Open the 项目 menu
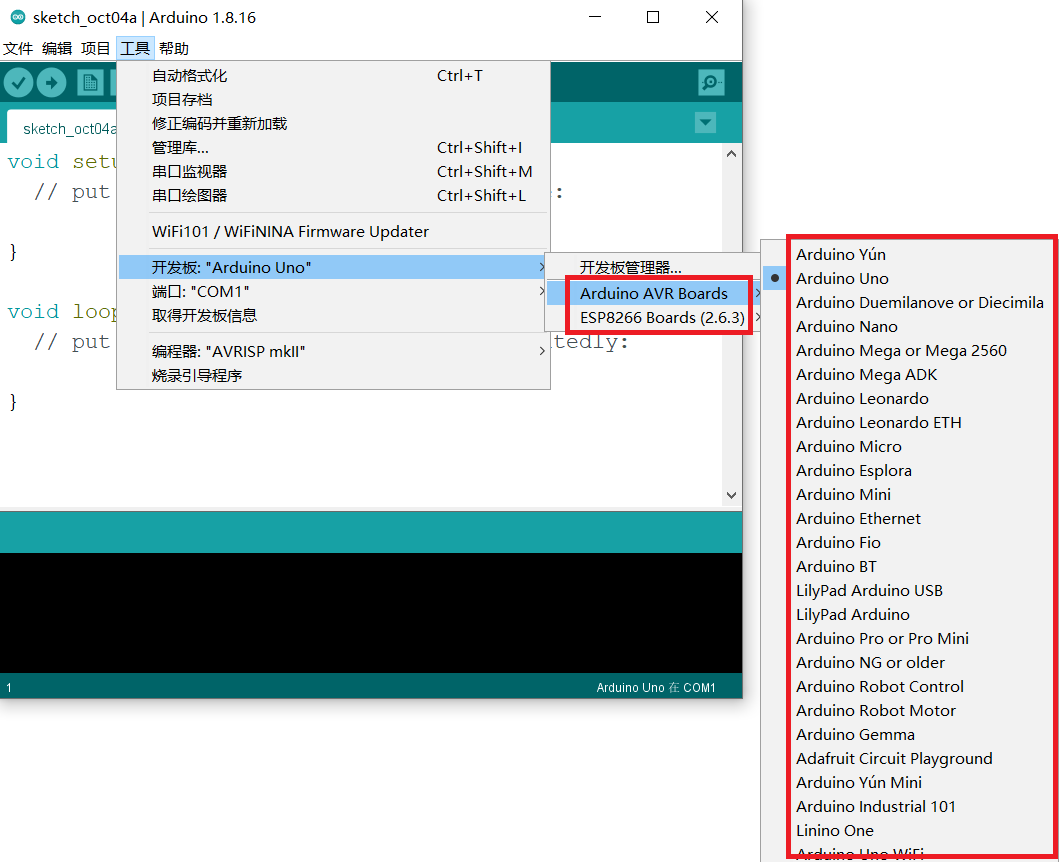This screenshot has width=1063, height=862. click(x=96, y=48)
